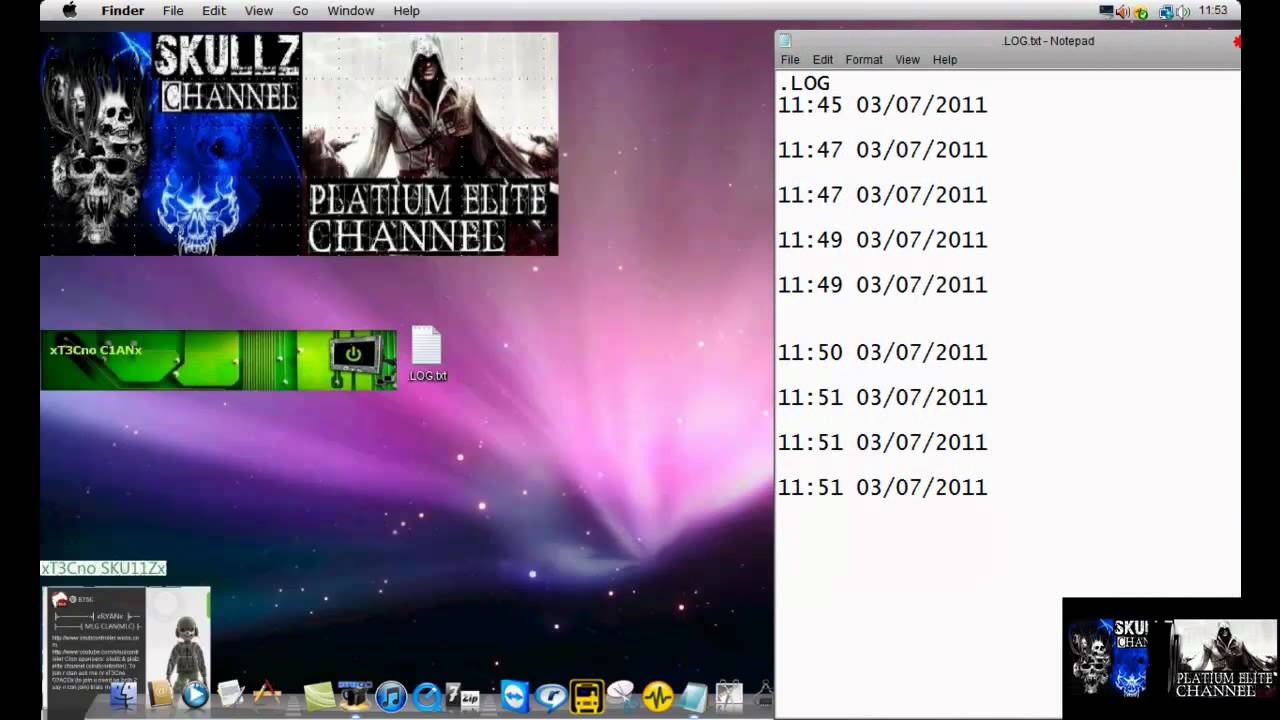The image size is (1280, 720).
Task: Click the LOG.txt - Notepad window title
Action: point(1048,41)
